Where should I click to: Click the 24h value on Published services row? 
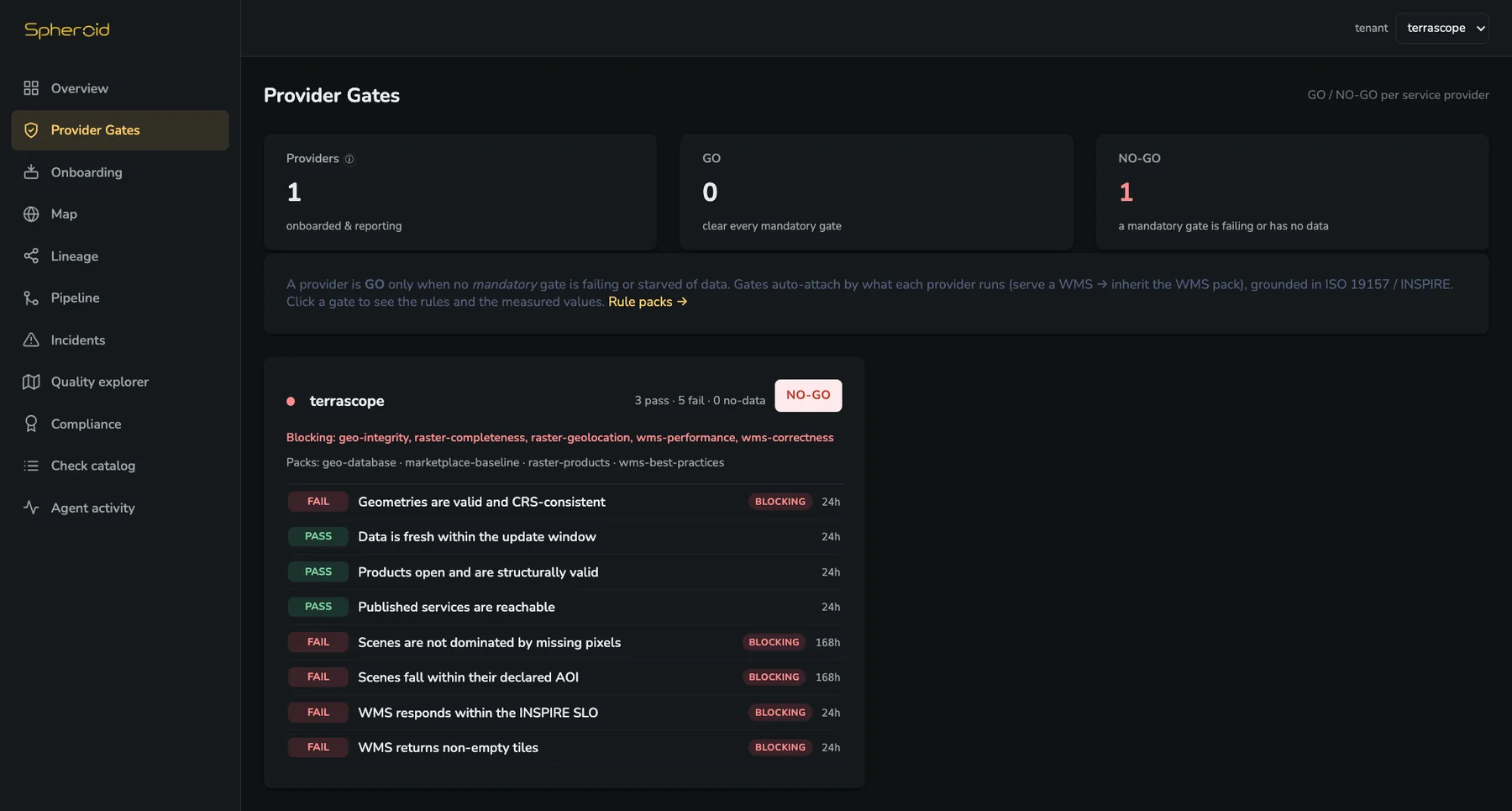click(831, 607)
